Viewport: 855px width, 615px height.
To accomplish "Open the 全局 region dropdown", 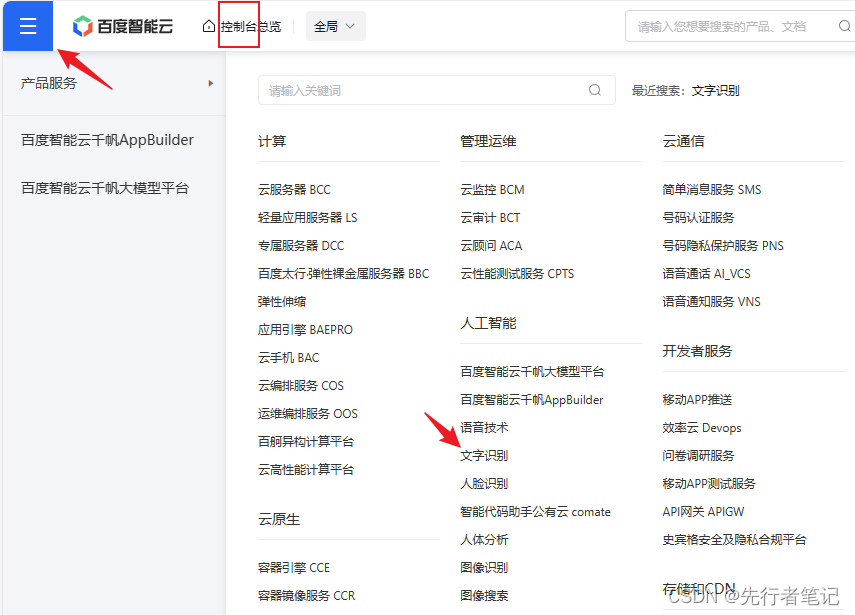I will (335, 26).
